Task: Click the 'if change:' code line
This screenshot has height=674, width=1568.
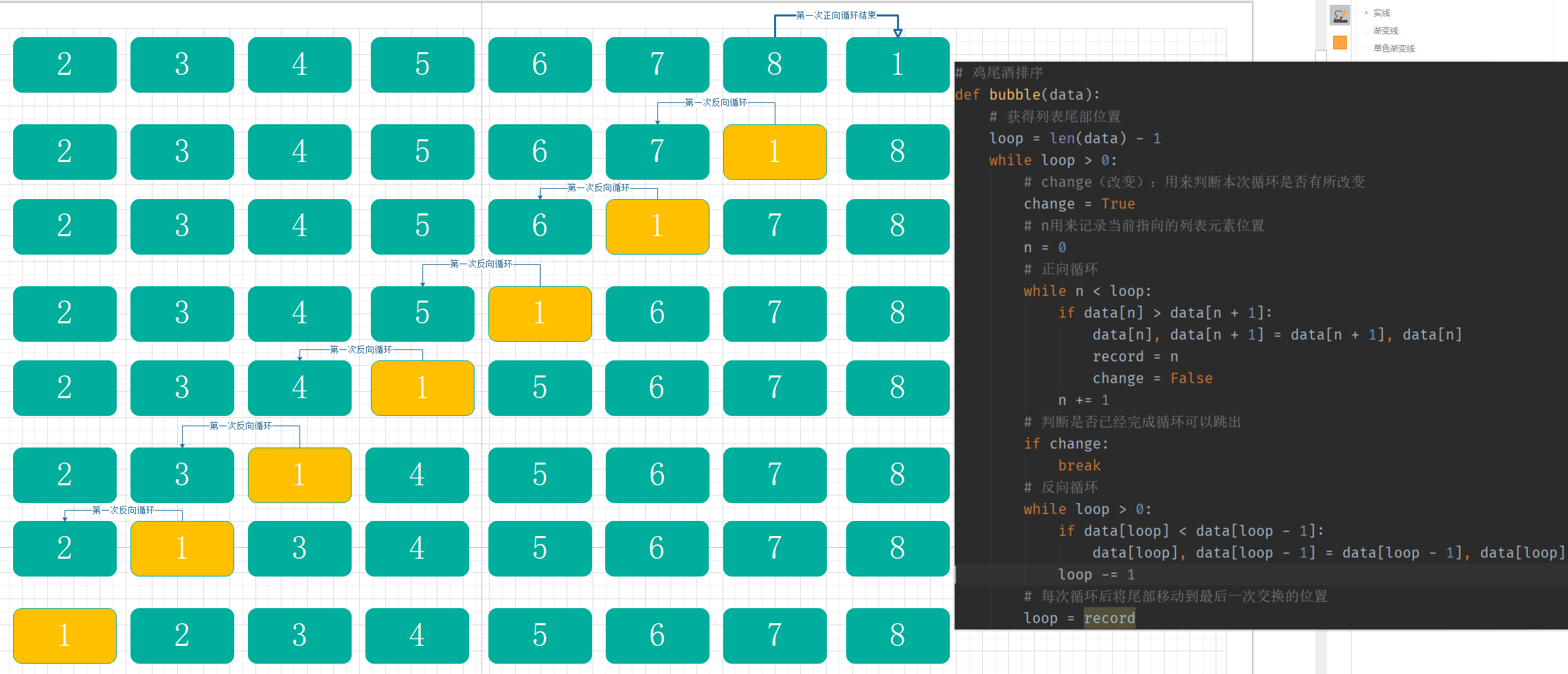Action: click(x=1066, y=444)
